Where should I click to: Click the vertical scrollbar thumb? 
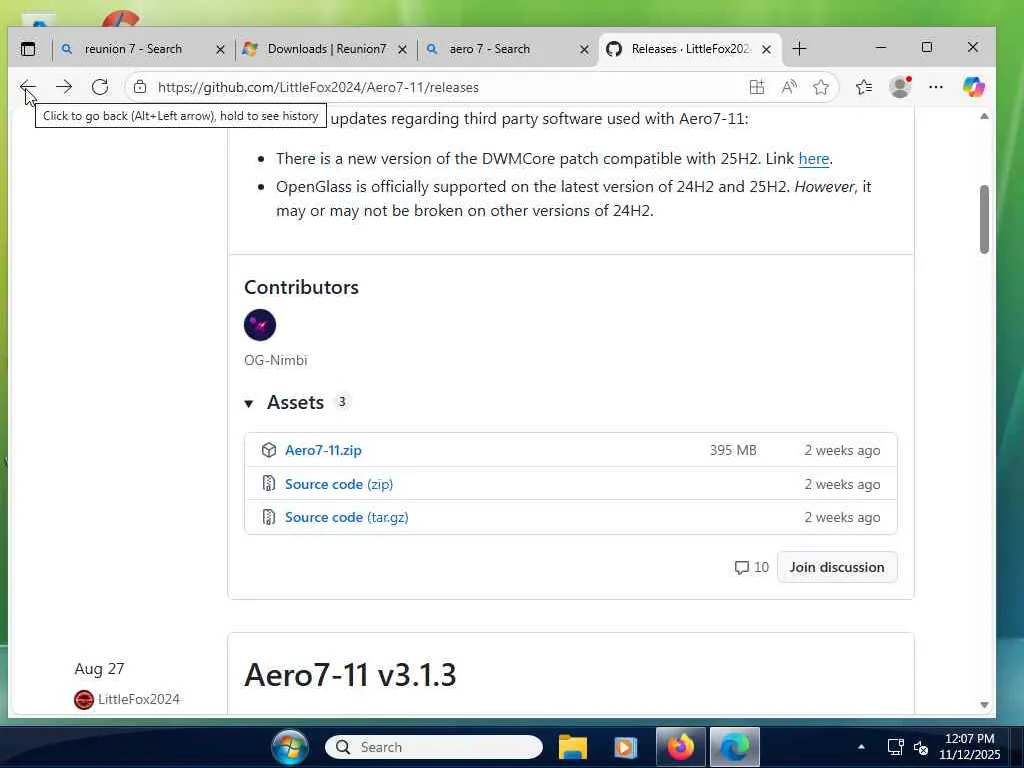pos(984,219)
